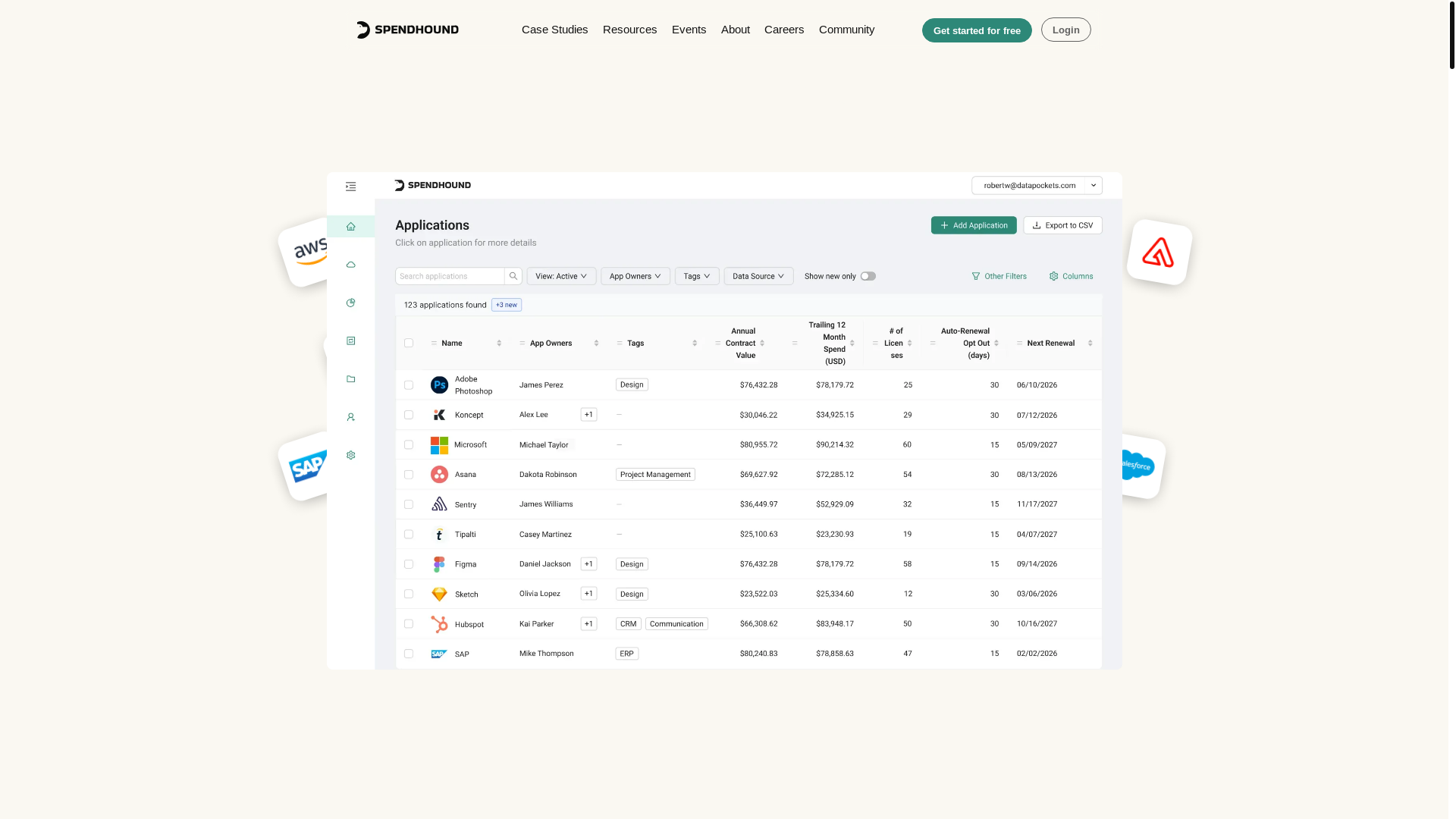Check the Microsoft row checkbox

(409, 445)
